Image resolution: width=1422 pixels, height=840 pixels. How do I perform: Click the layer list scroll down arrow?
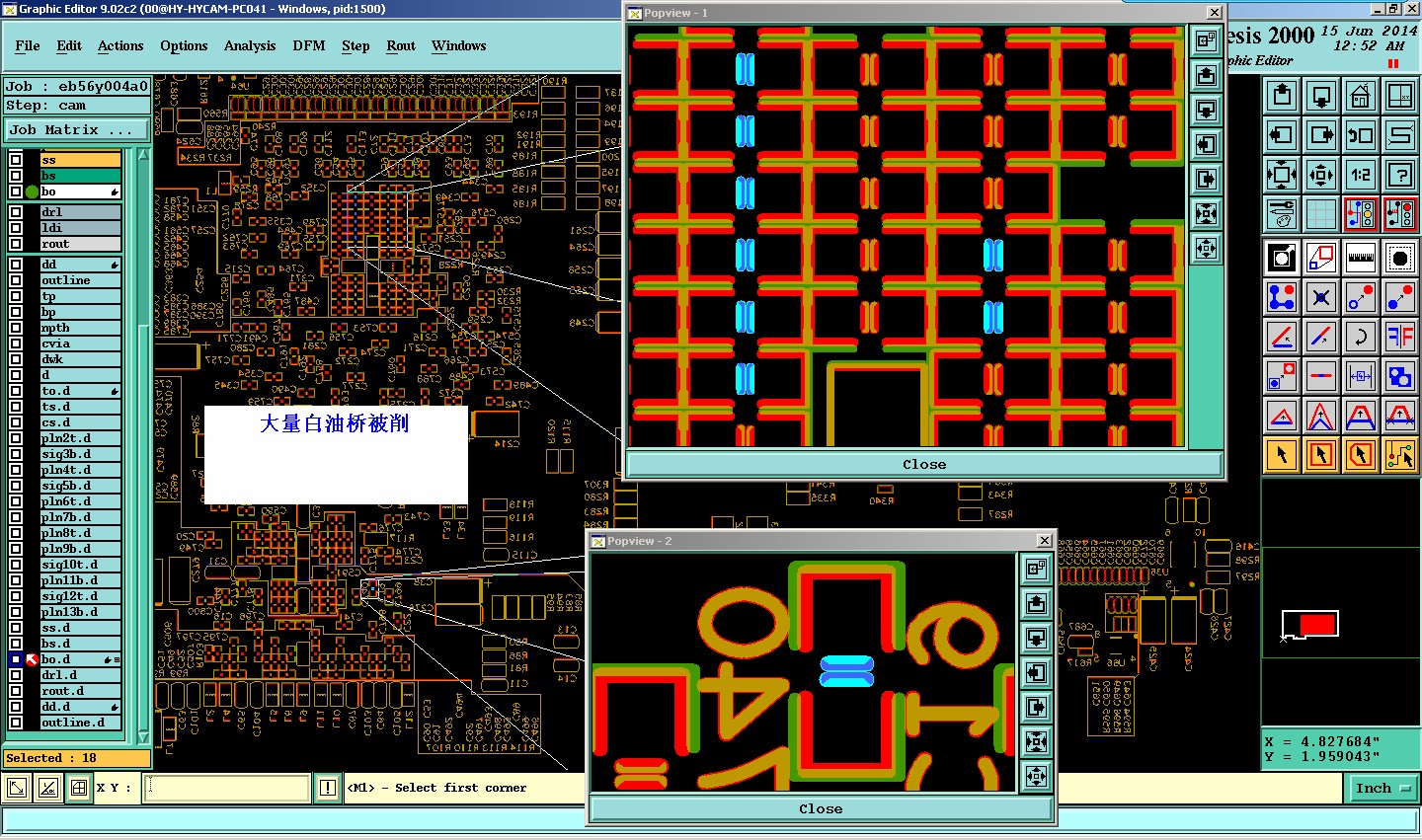tap(143, 736)
